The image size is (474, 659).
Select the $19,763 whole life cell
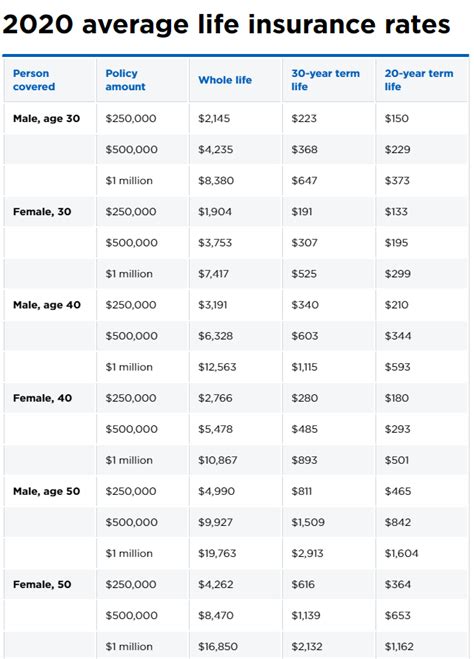point(217,553)
